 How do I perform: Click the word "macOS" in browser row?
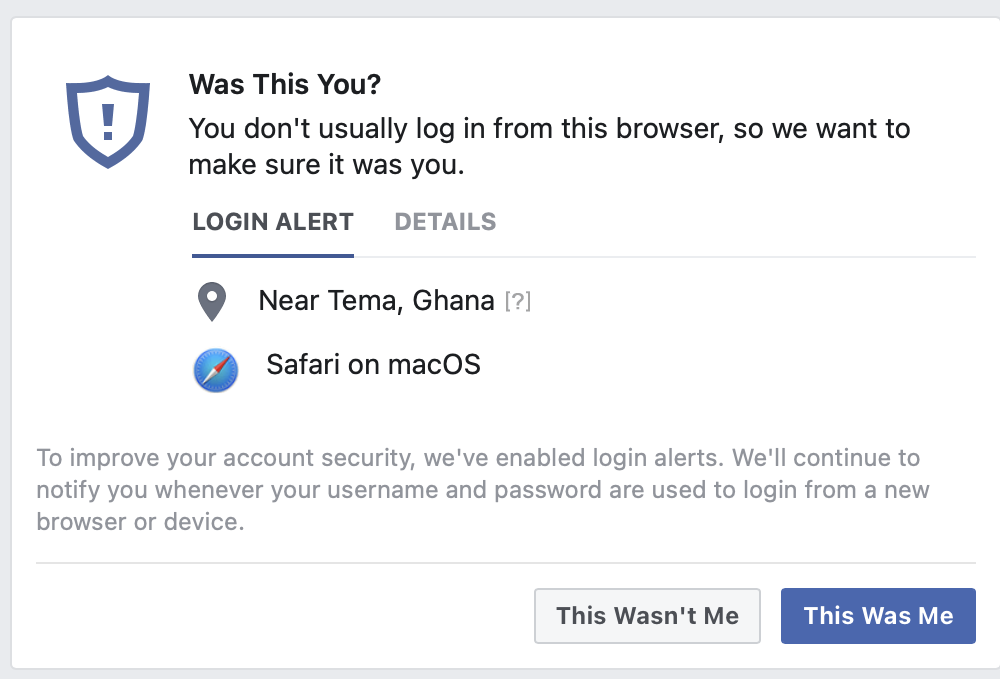435,364
